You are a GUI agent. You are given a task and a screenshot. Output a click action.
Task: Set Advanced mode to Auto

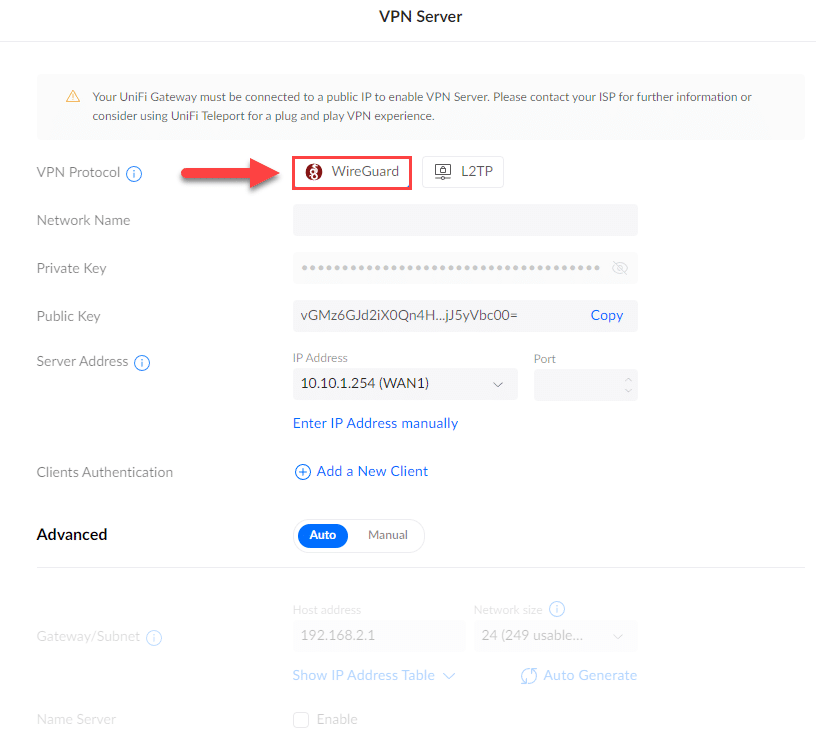pyautogui.click(x=322, y=535)
